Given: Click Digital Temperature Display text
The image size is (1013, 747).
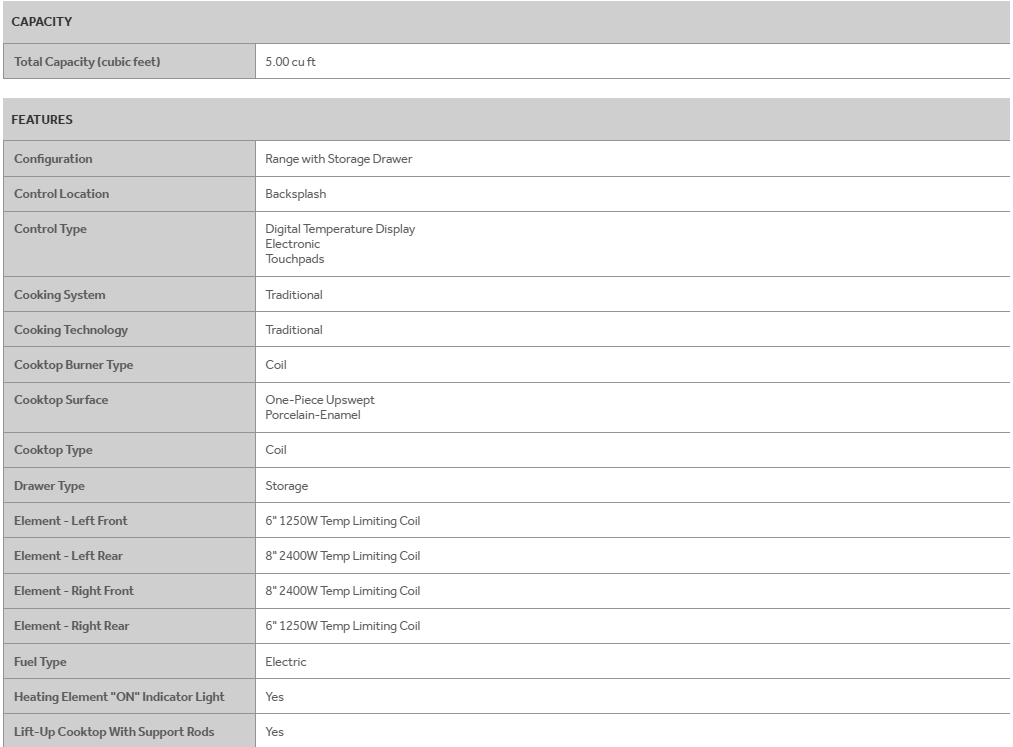Looking at the screenshot, I should (340, 229).
